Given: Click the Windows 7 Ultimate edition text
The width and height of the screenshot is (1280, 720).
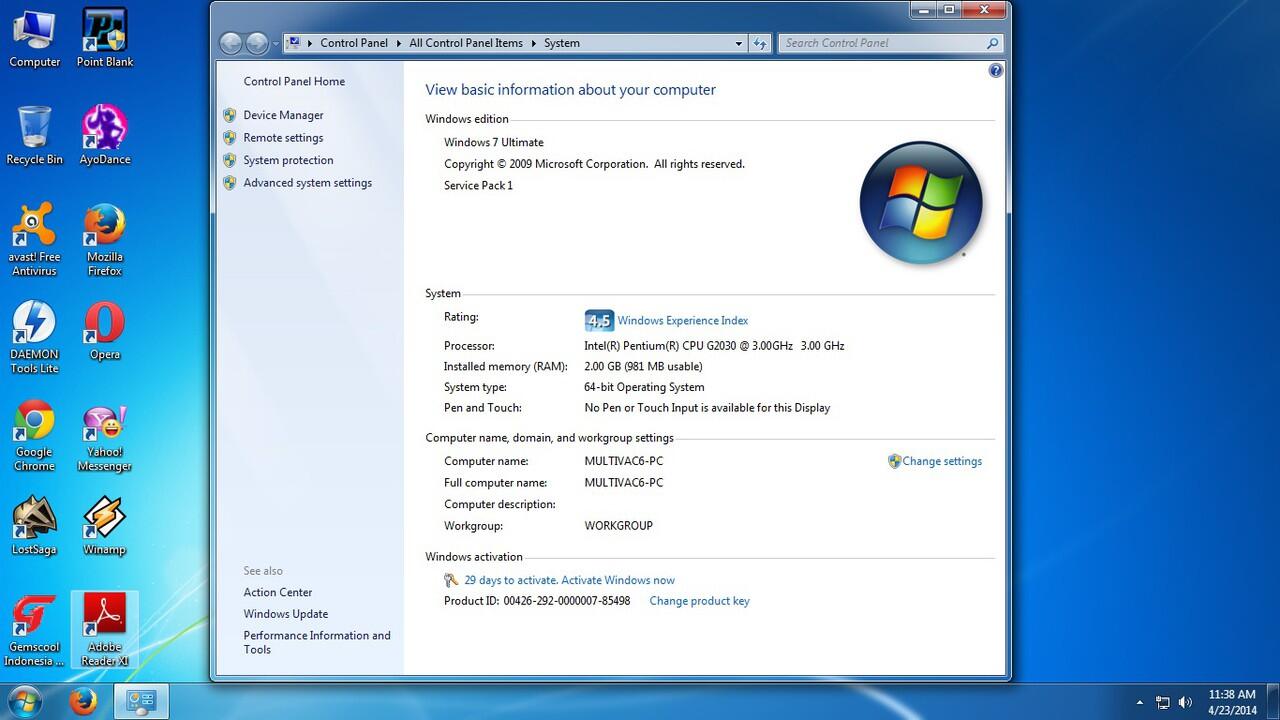Looking at the screenshot, I should 494,142.
